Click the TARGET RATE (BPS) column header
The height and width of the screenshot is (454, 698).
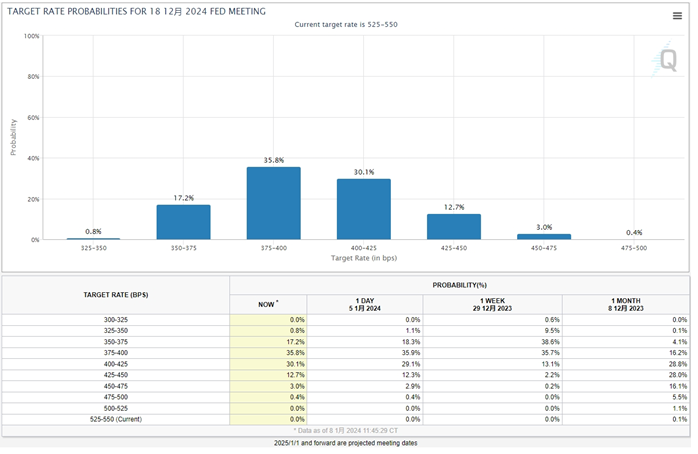[116, 296]
